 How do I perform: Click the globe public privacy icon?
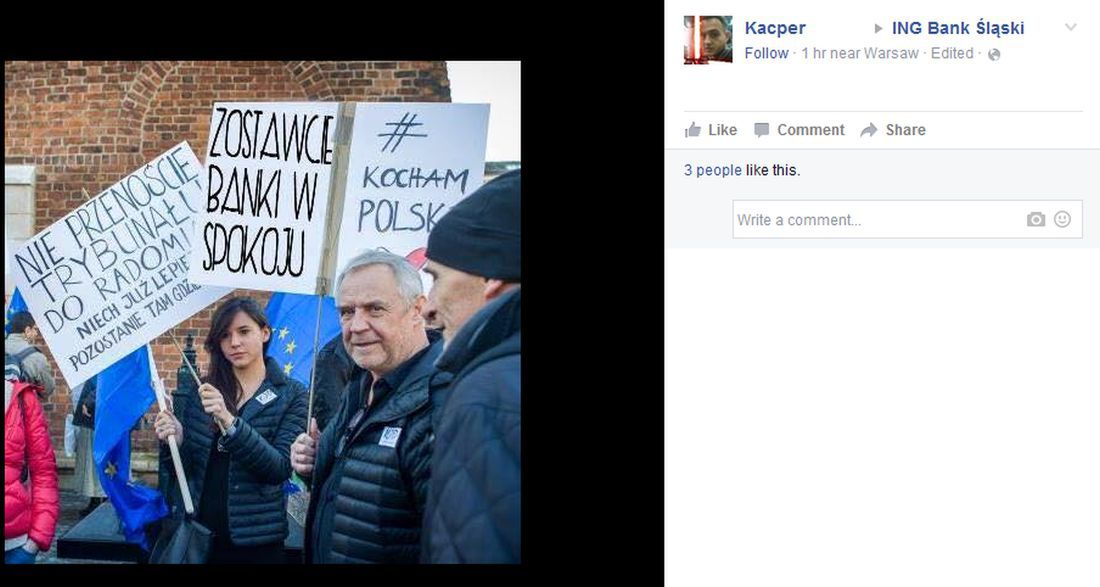tap(994, 55)
